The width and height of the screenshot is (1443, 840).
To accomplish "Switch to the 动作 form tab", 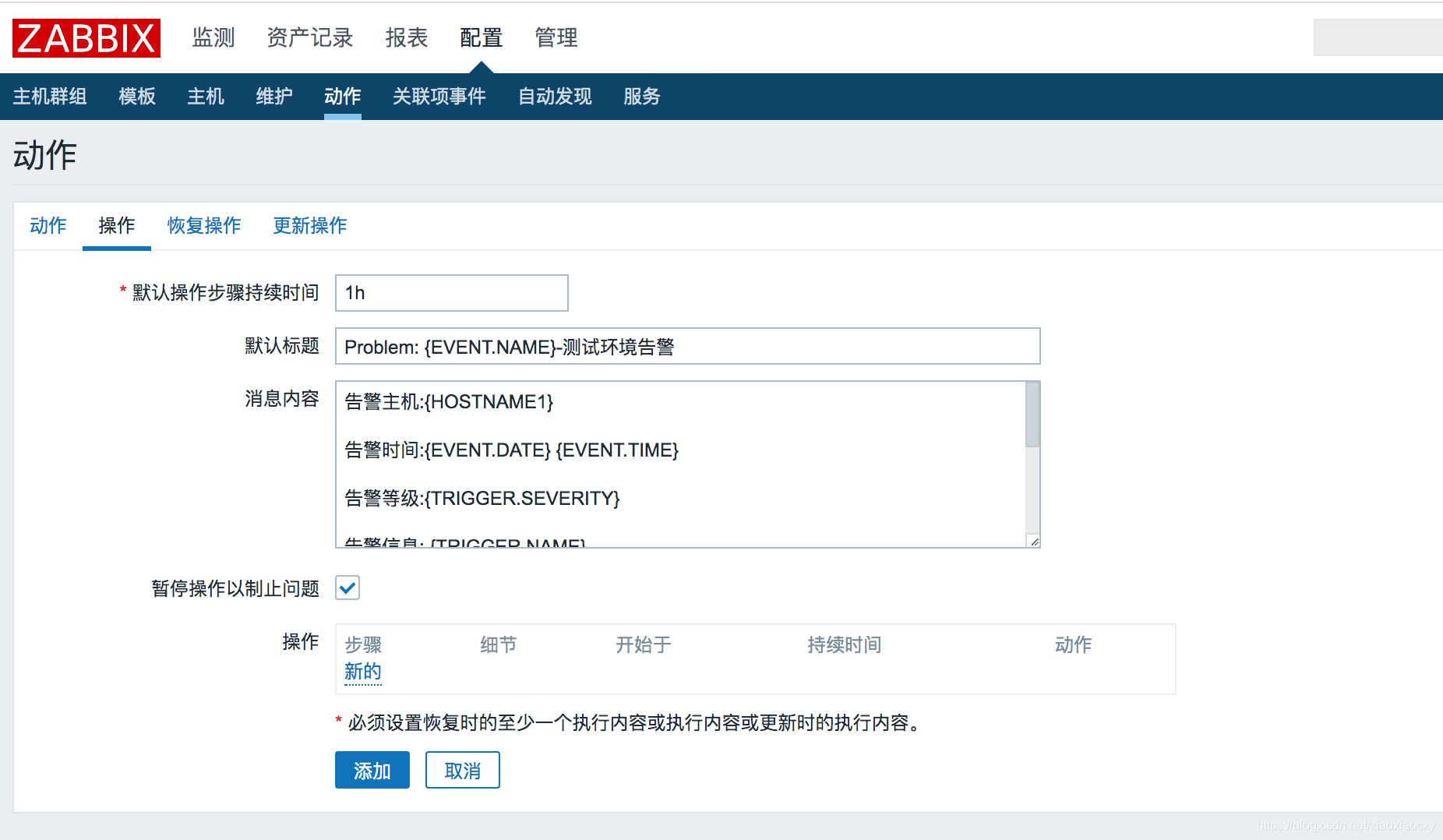I will pos(48,226).
